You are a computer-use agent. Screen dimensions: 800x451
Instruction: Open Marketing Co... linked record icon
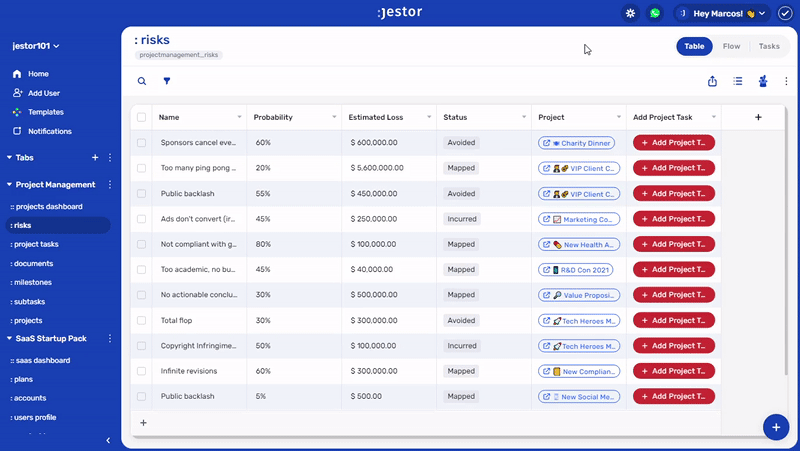tap(546, 219)
